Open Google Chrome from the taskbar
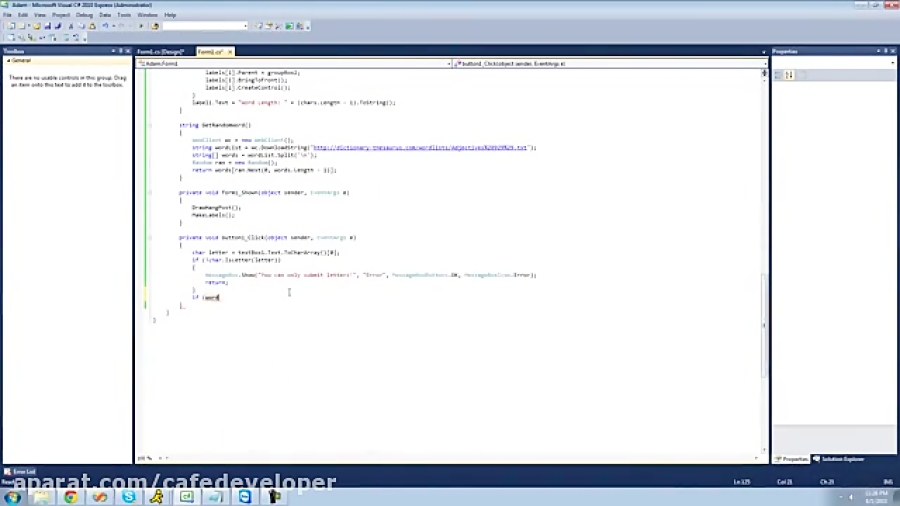The height and width of the screenshot is (506, 900). click(71, 497)
